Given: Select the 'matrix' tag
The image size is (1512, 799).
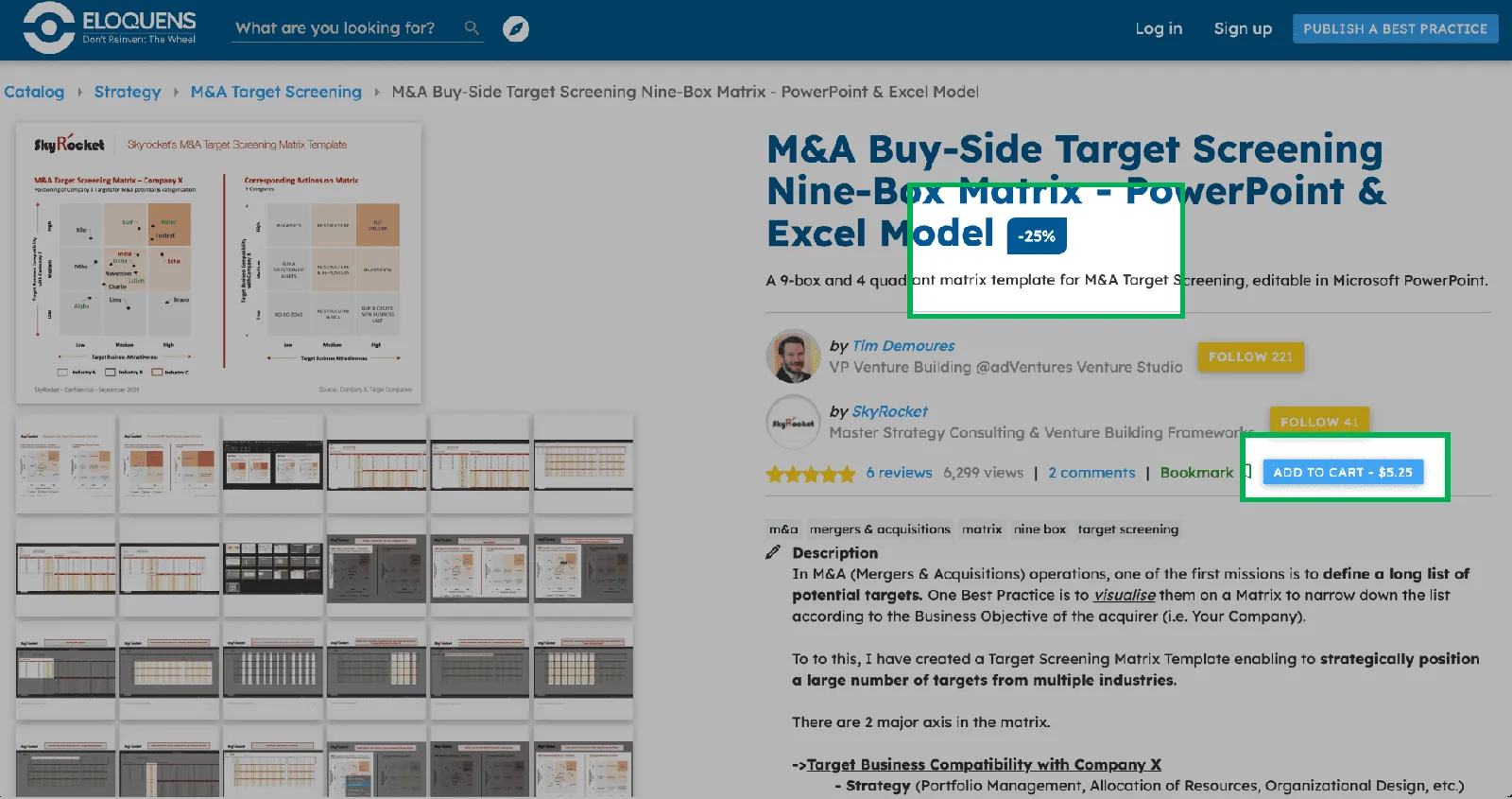Looking at the screenshot, I should pyautogui.click(x=982, y=530).
